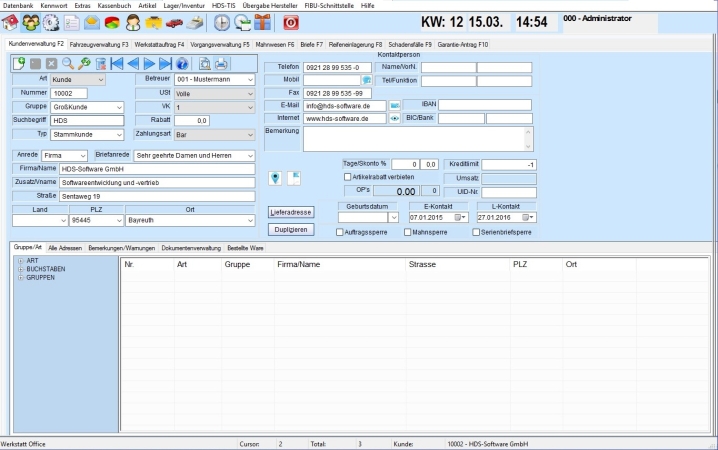Click the new customer record icon
Image resolution: width=718 pixels, height=450 pixels.
[19, 63]
